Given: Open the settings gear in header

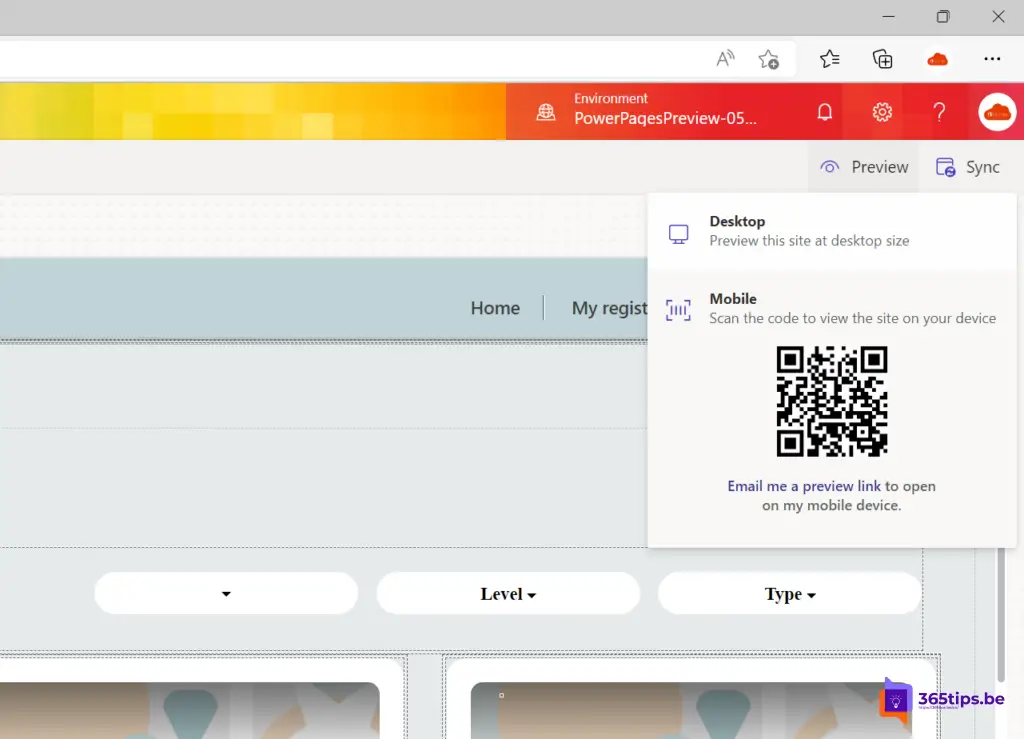Looking at the screenshot, I should coord(882,112).
